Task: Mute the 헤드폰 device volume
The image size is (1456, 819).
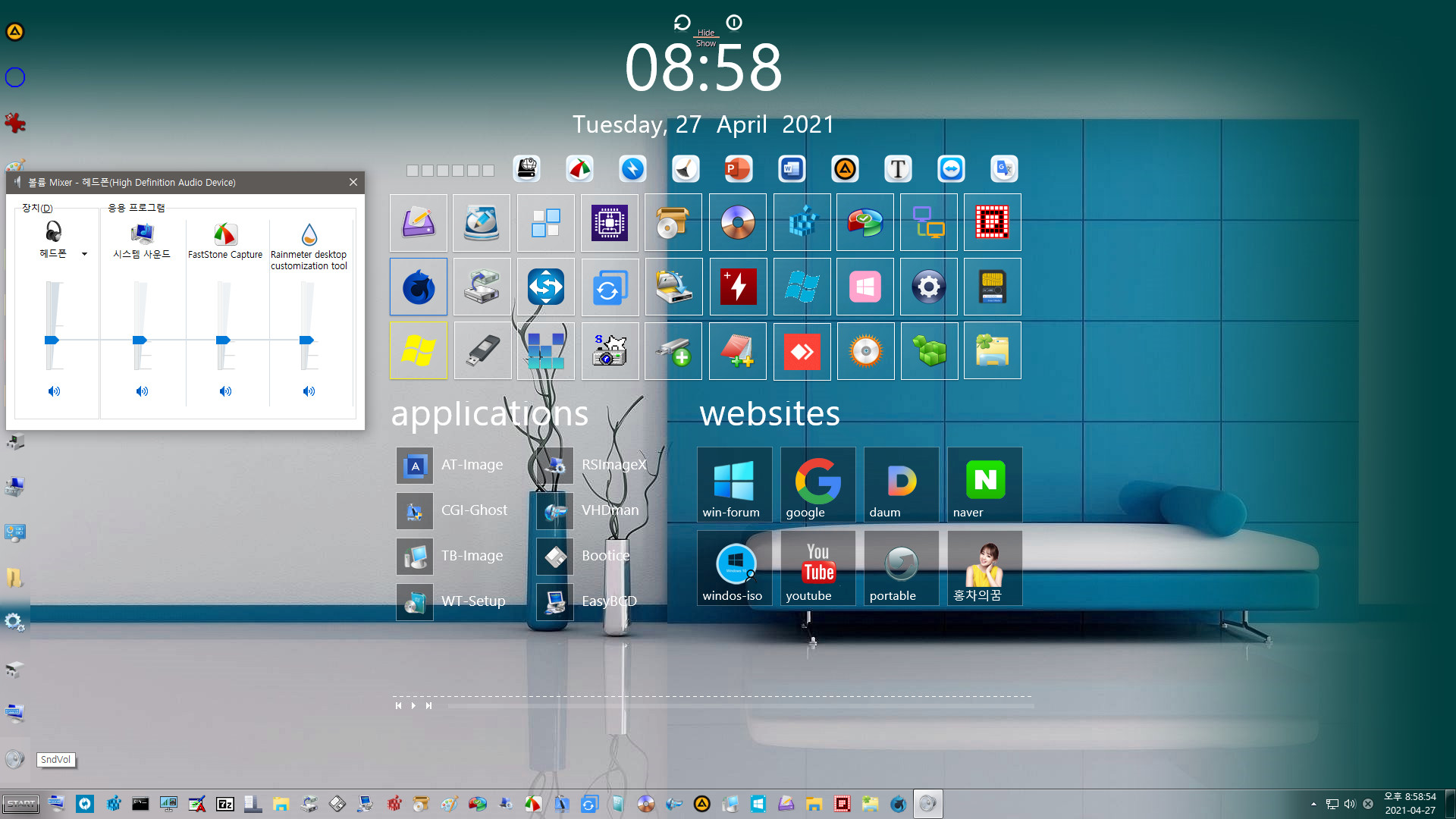Action: click(54, 391)
